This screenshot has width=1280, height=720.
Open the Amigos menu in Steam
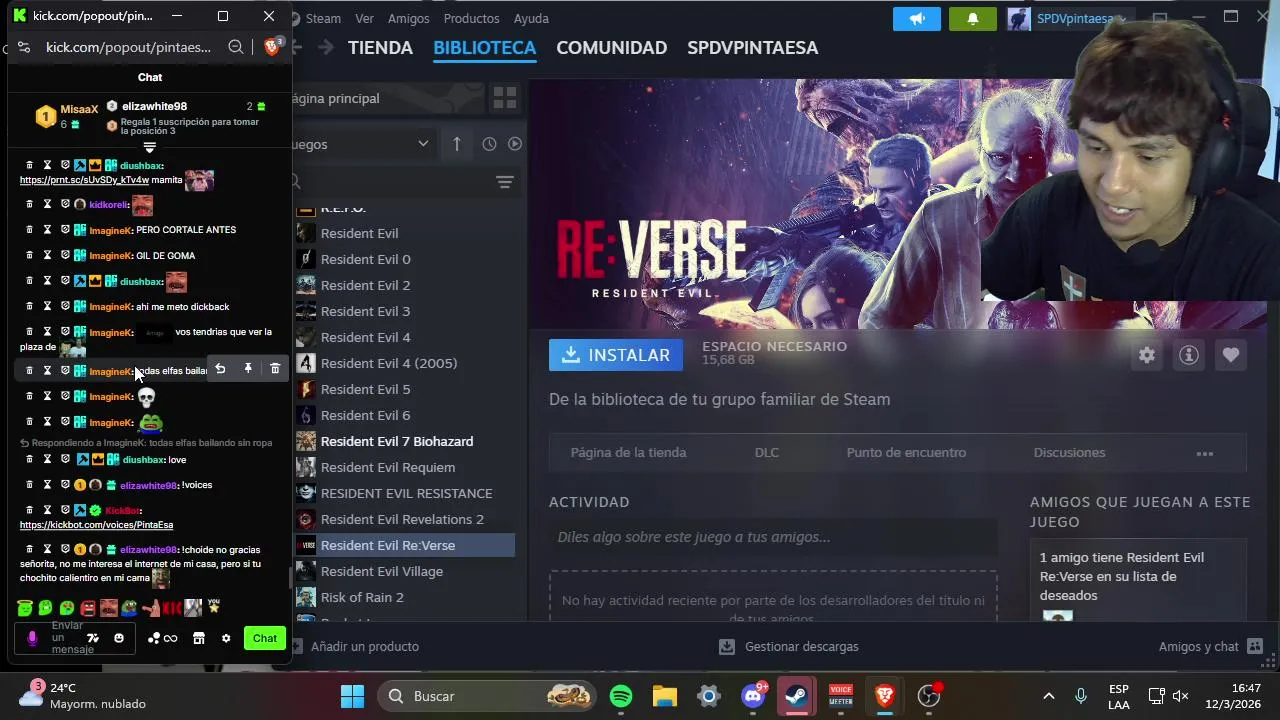(408, 18)
